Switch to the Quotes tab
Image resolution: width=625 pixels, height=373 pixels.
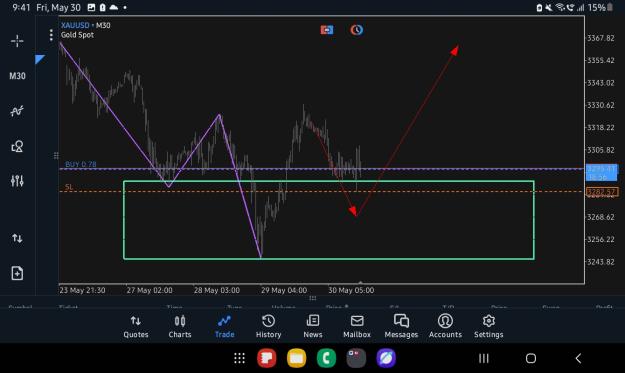point(136,327)
